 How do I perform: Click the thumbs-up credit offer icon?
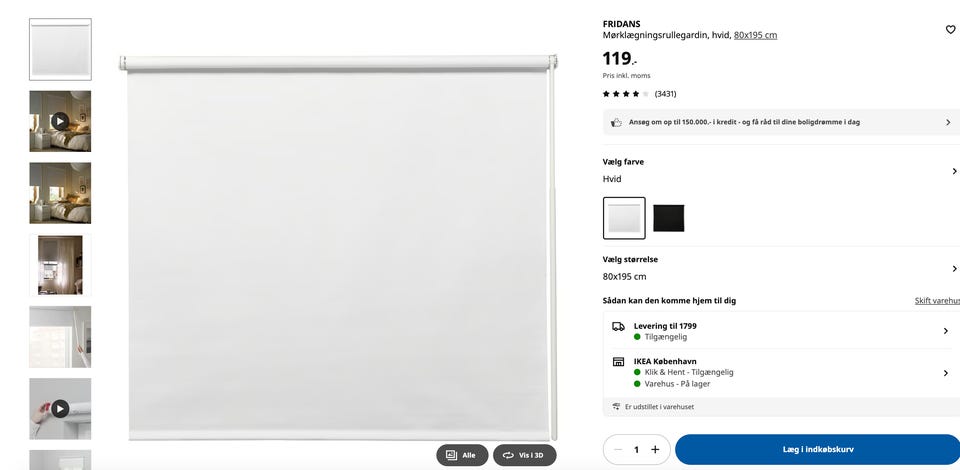(x=617, y=122)
